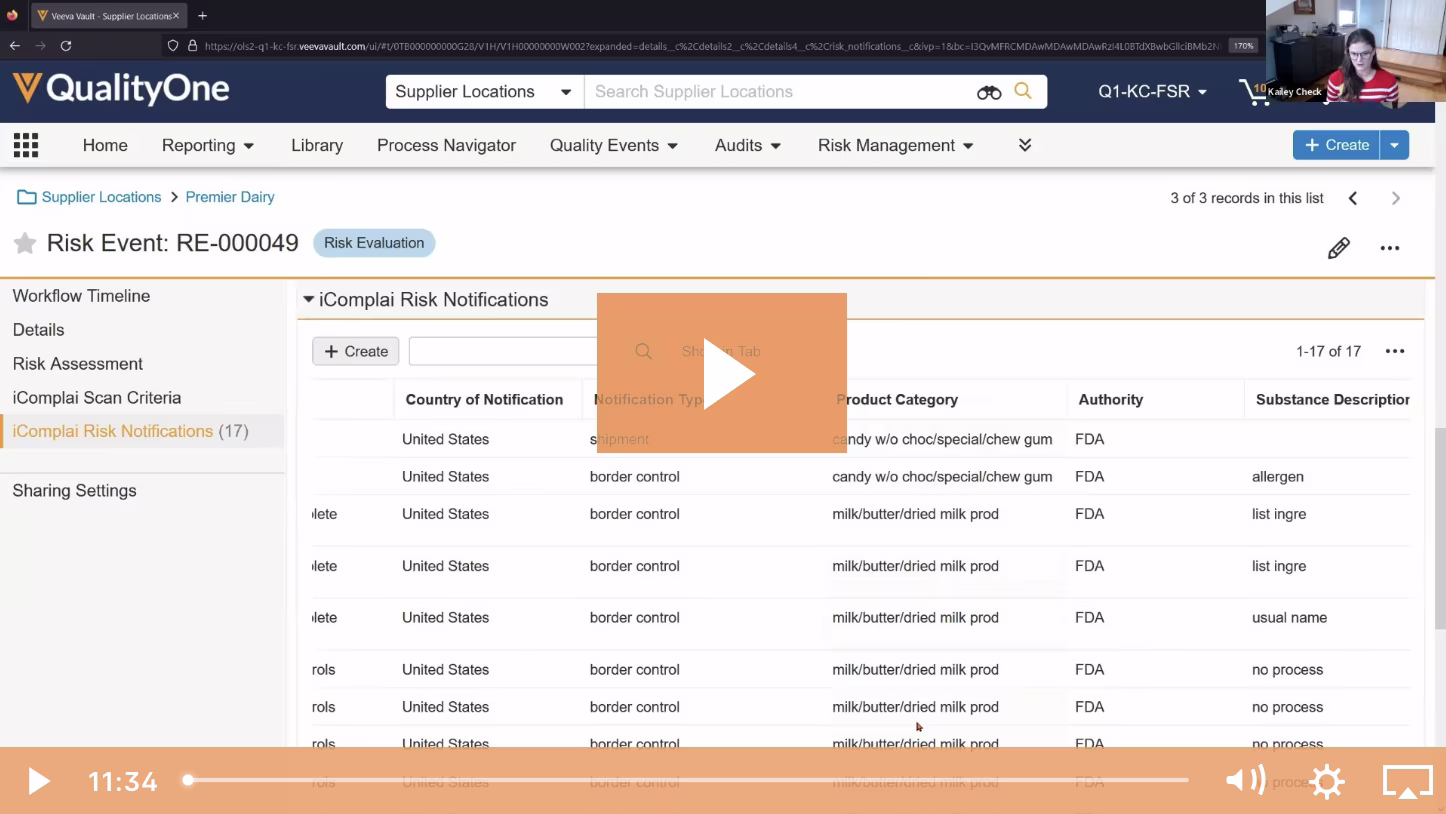Expand the double-chevron more tabs menu

[x=1025, y=145]
